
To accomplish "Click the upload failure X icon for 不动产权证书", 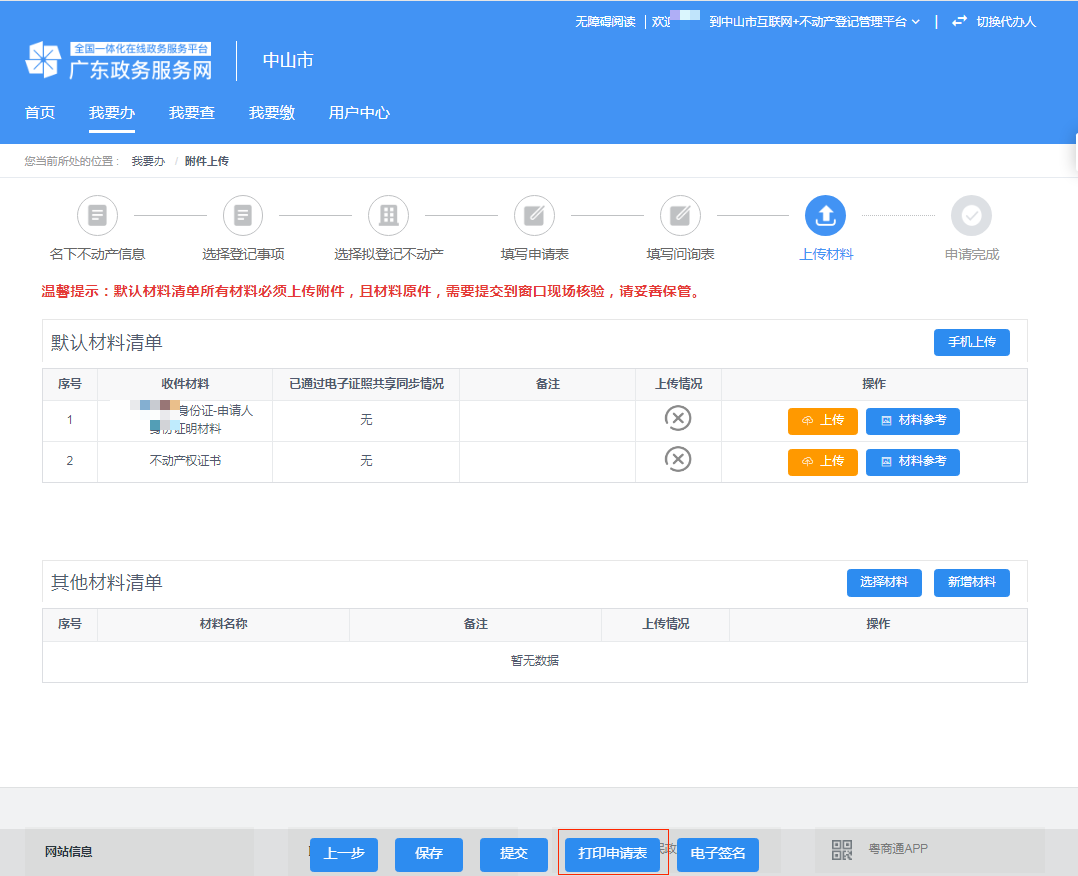I will [678, 459].
